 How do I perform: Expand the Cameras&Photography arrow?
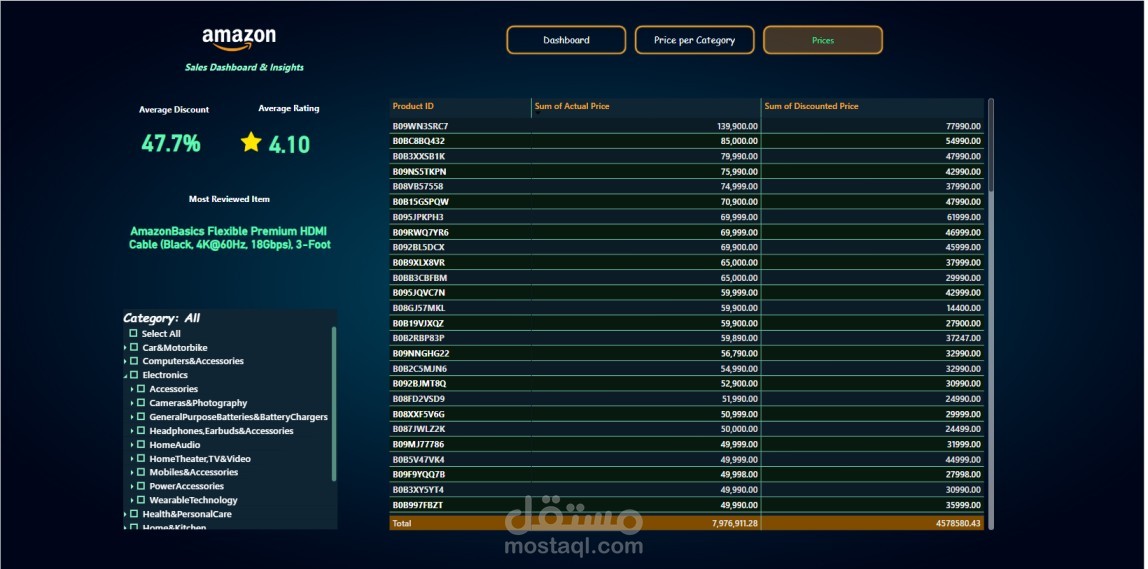pyautogui.click(x=133, y=403)
